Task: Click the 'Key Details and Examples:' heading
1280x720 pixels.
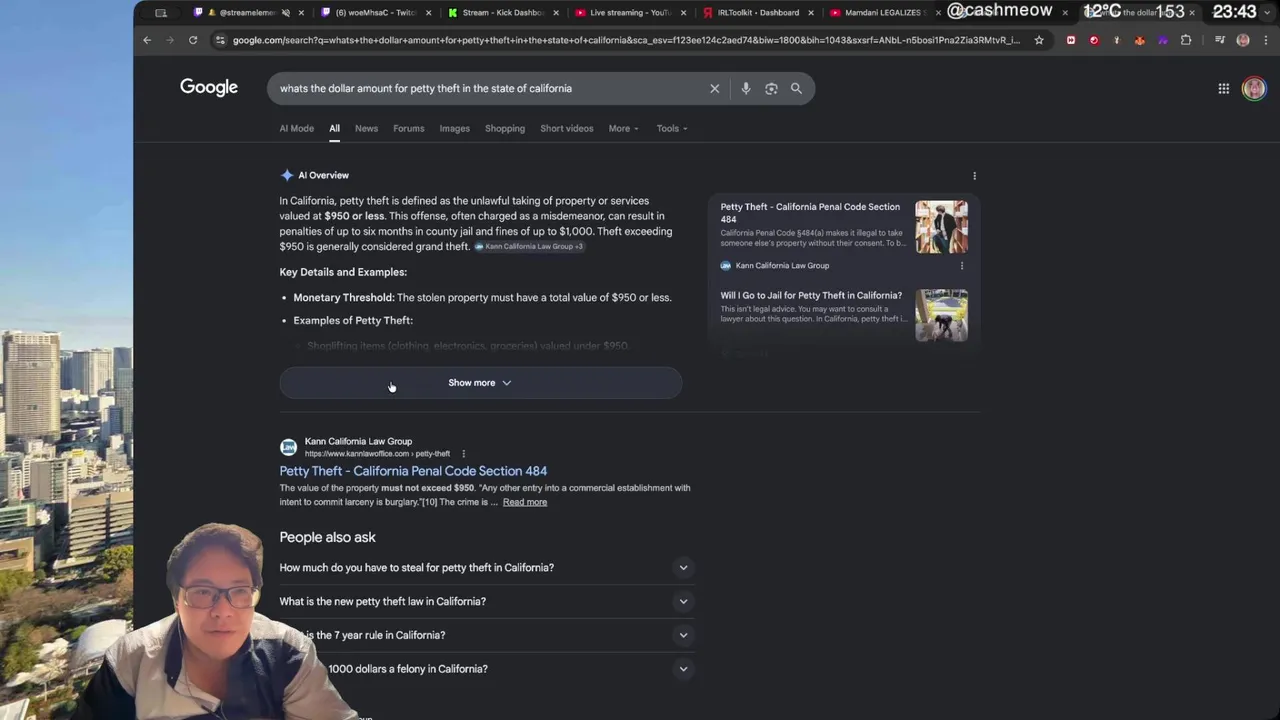Action: click(x=343, y=272)
